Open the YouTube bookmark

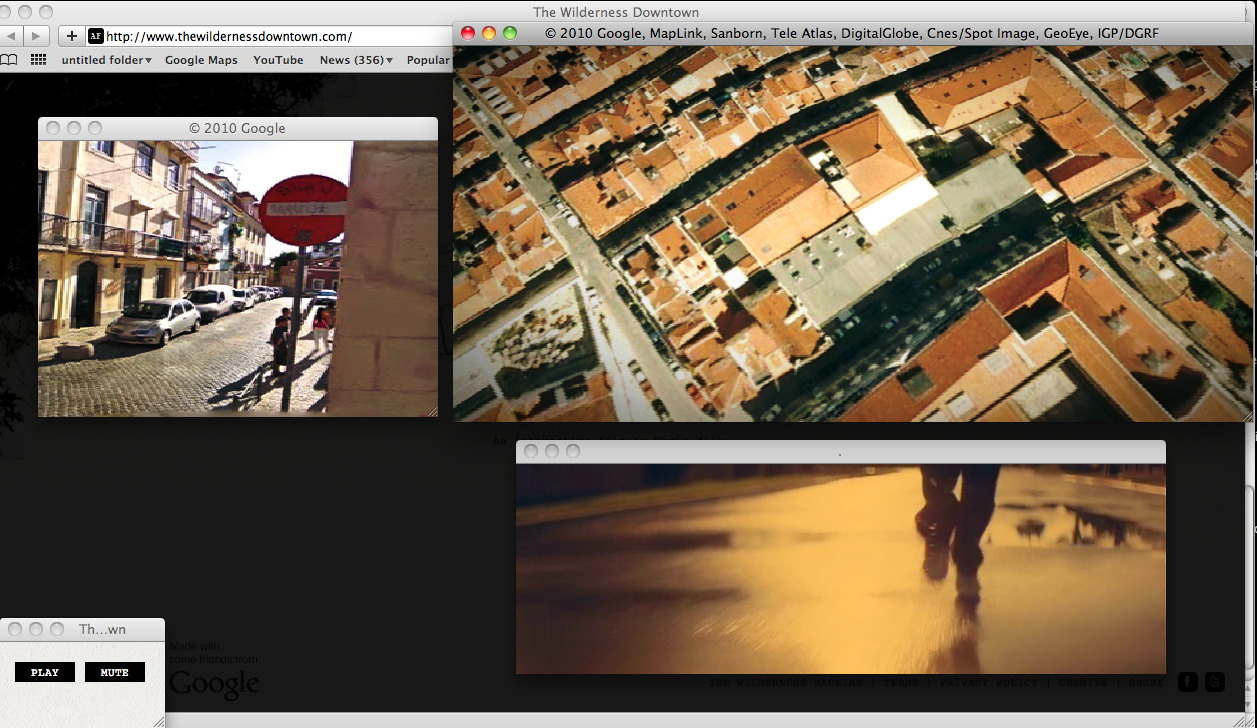pos(278,60)
